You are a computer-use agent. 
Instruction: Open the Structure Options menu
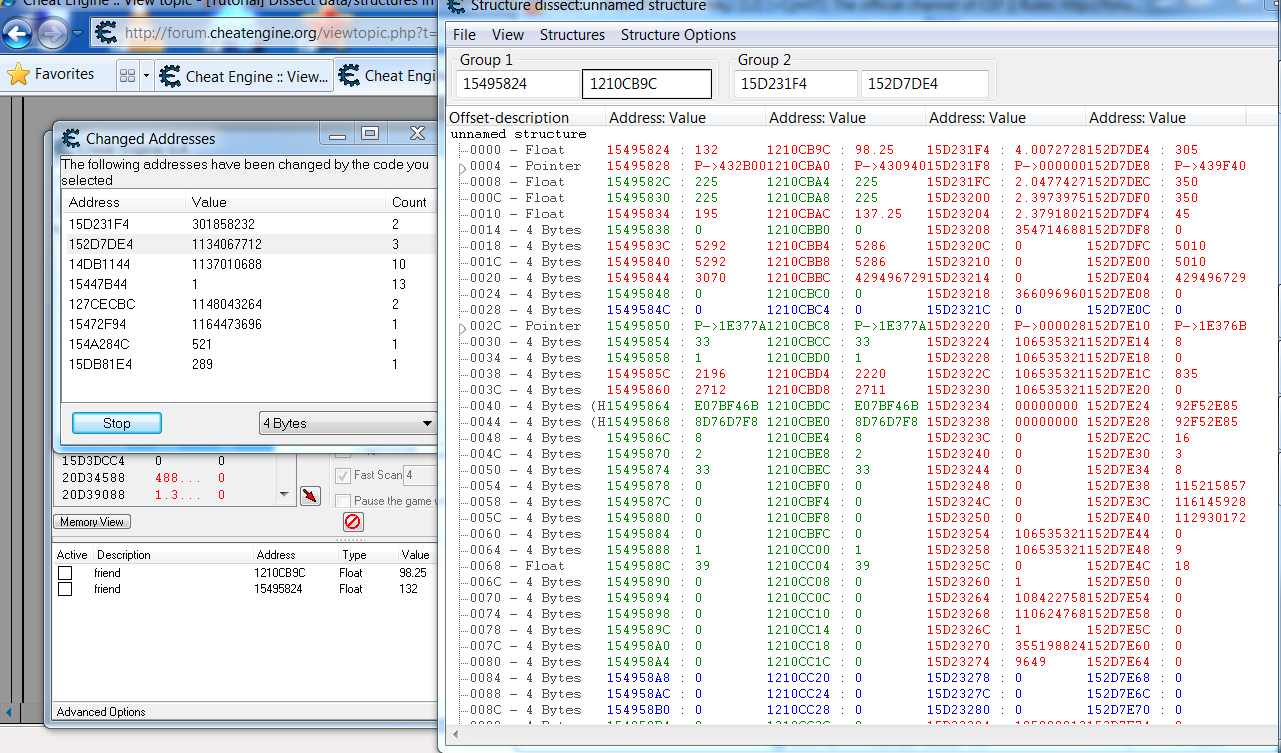tap(678, 35)
